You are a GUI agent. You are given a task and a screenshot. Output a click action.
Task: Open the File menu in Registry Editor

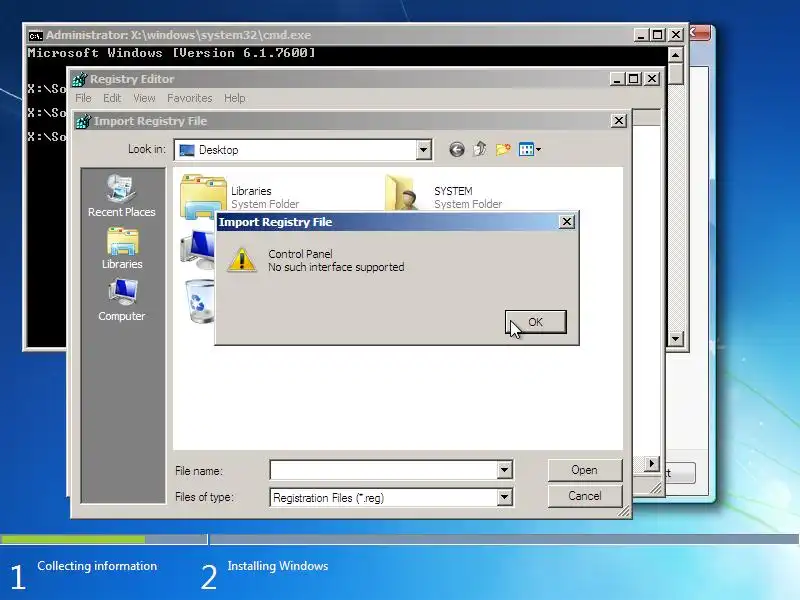83,98
